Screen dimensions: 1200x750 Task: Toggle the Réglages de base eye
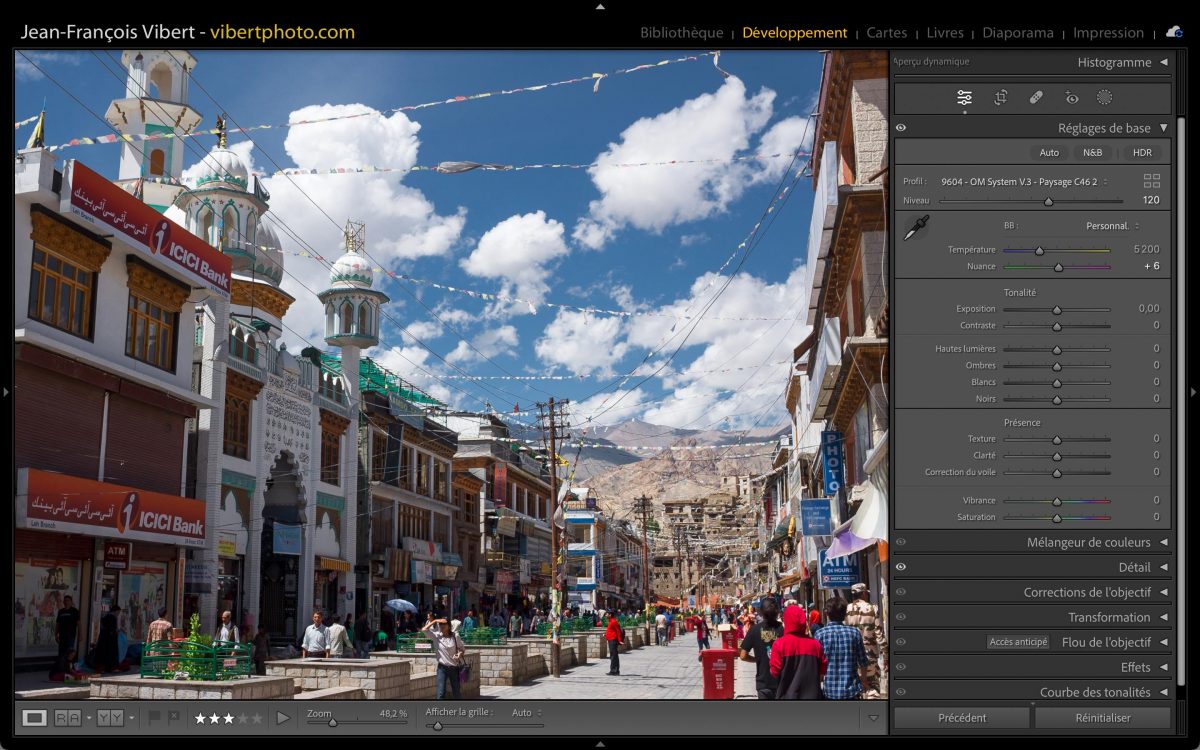pyautogui.click(x=901, y=128)
